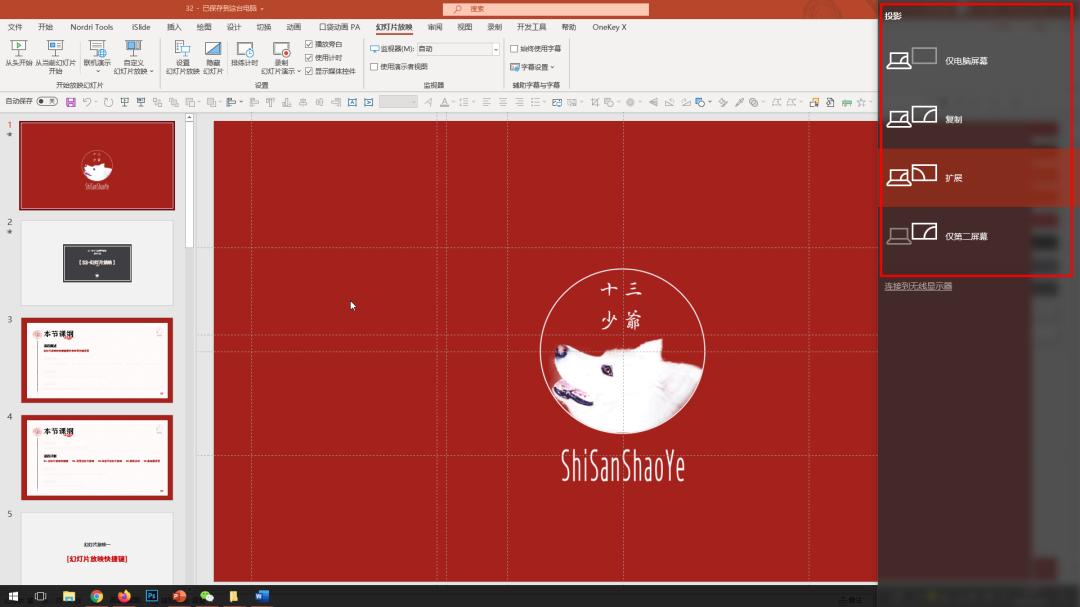This screenshot has height=607, width=1080.
Task: Open the iSlide ribbon tab
Action: coord(141,27)
